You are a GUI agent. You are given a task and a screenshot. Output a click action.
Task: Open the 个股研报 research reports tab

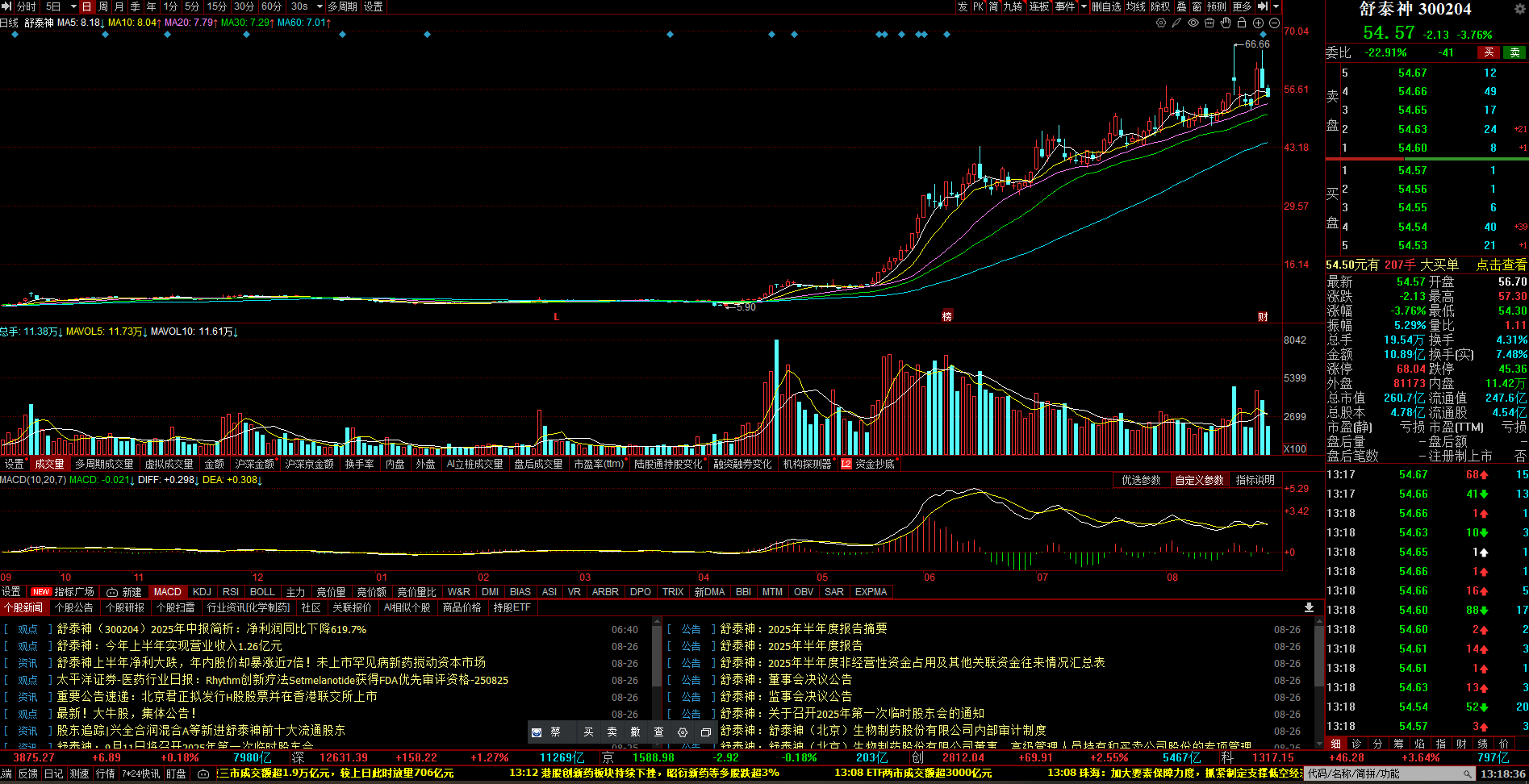[125, 607]
